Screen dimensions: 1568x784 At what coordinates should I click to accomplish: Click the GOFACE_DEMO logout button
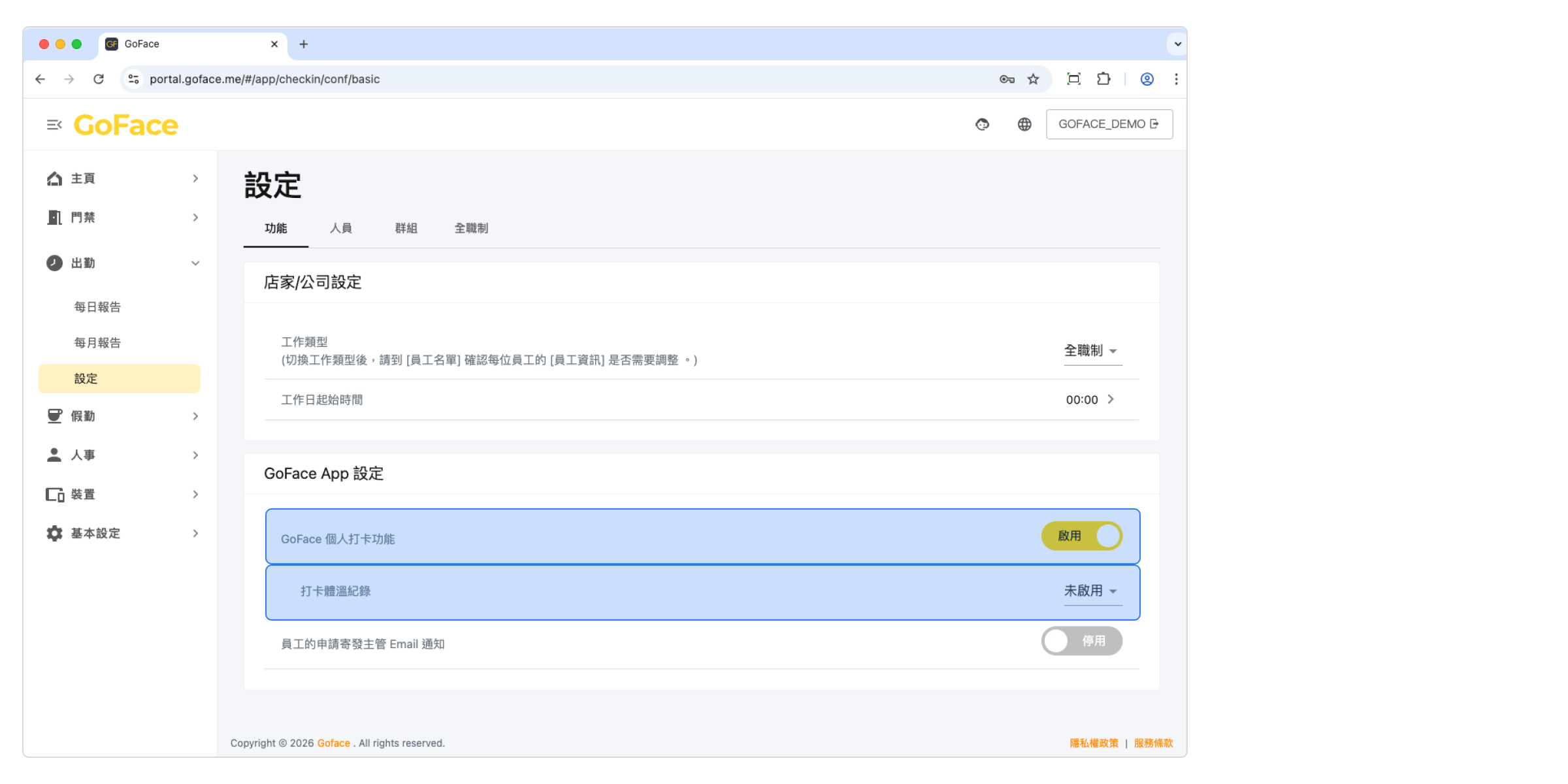1109,124
